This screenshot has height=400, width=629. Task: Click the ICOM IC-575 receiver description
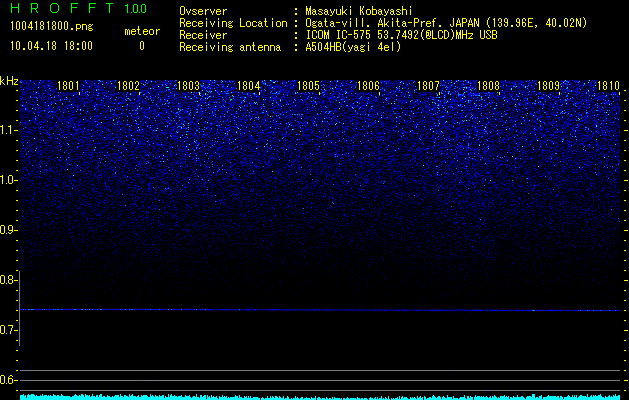(x=401, y=35)
